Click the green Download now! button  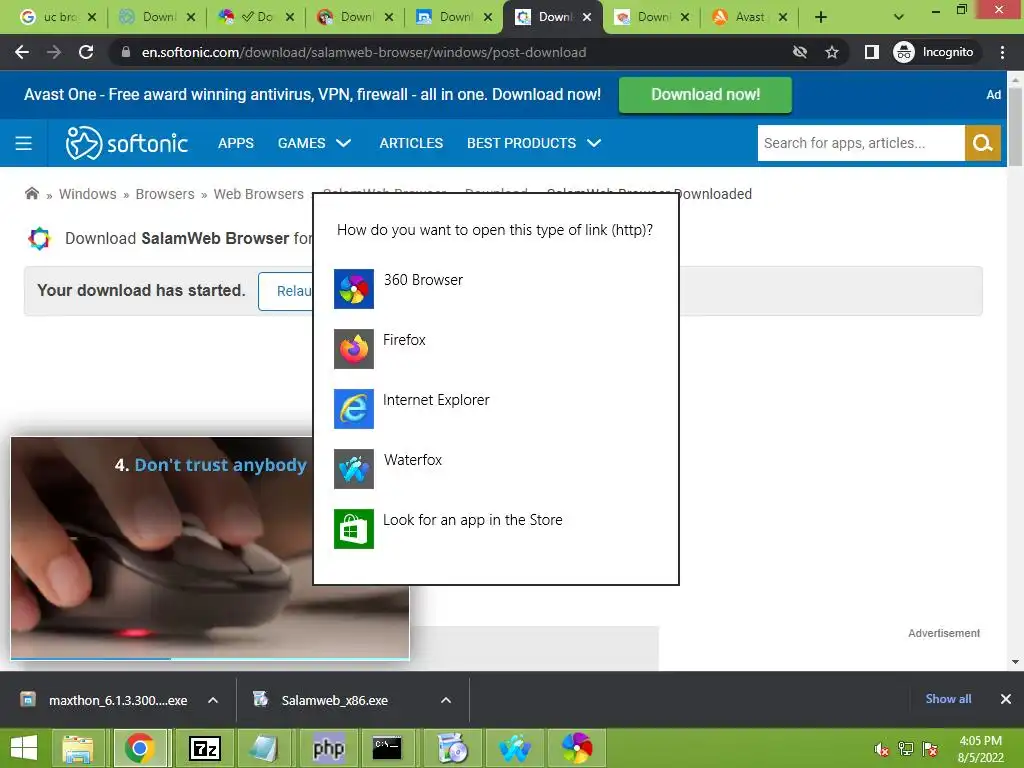coord(705,95)
